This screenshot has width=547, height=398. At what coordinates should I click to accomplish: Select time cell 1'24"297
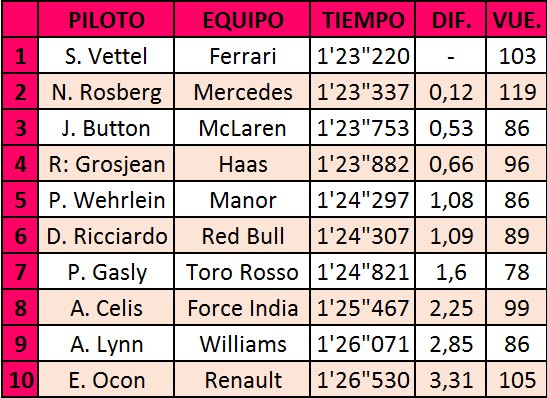[x=363, y=200]
